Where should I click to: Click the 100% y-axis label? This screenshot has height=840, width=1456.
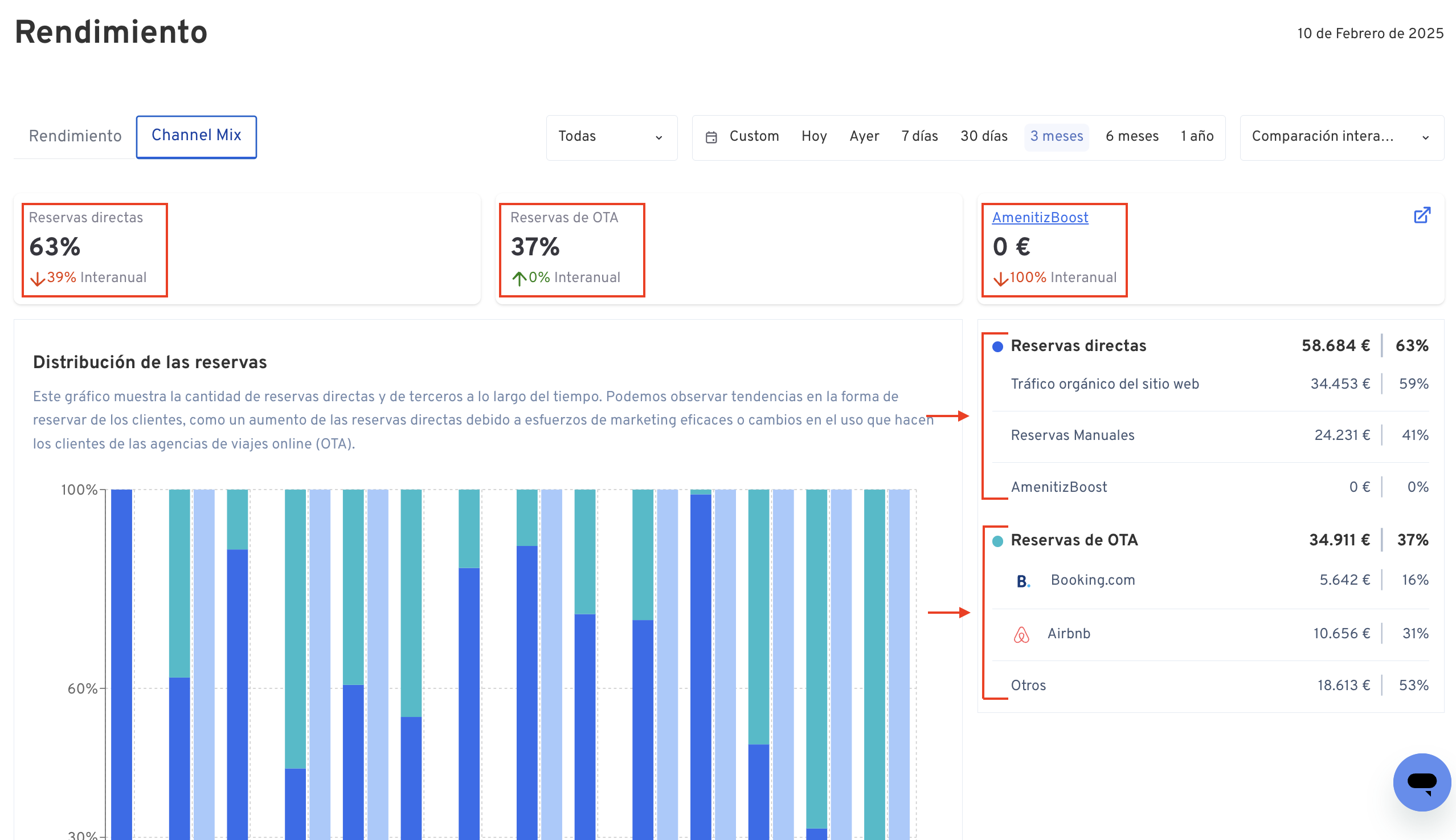pyautogui.click(x=79, y=491)
